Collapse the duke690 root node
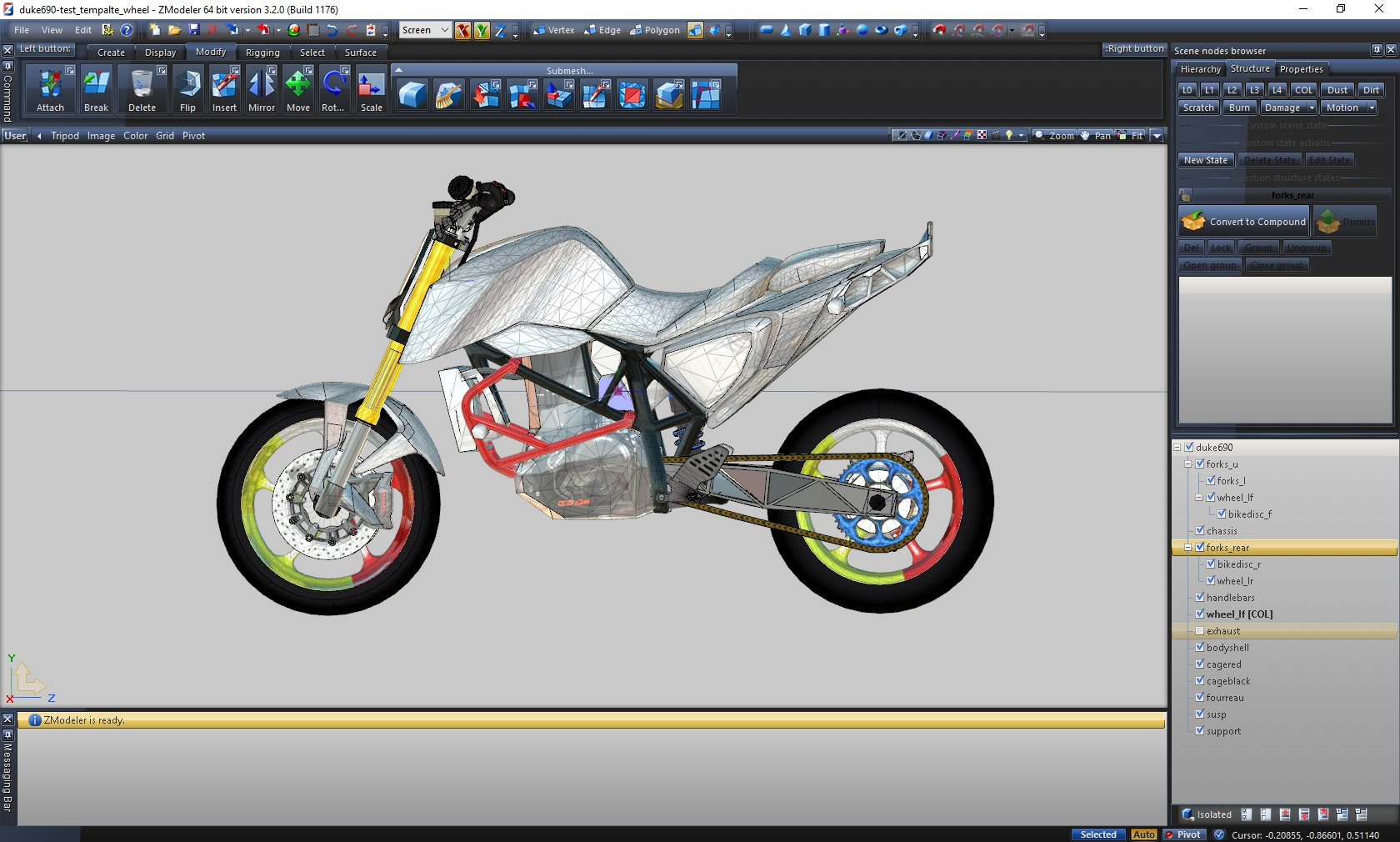The image size is (1400, 842). coord(1177,448)
